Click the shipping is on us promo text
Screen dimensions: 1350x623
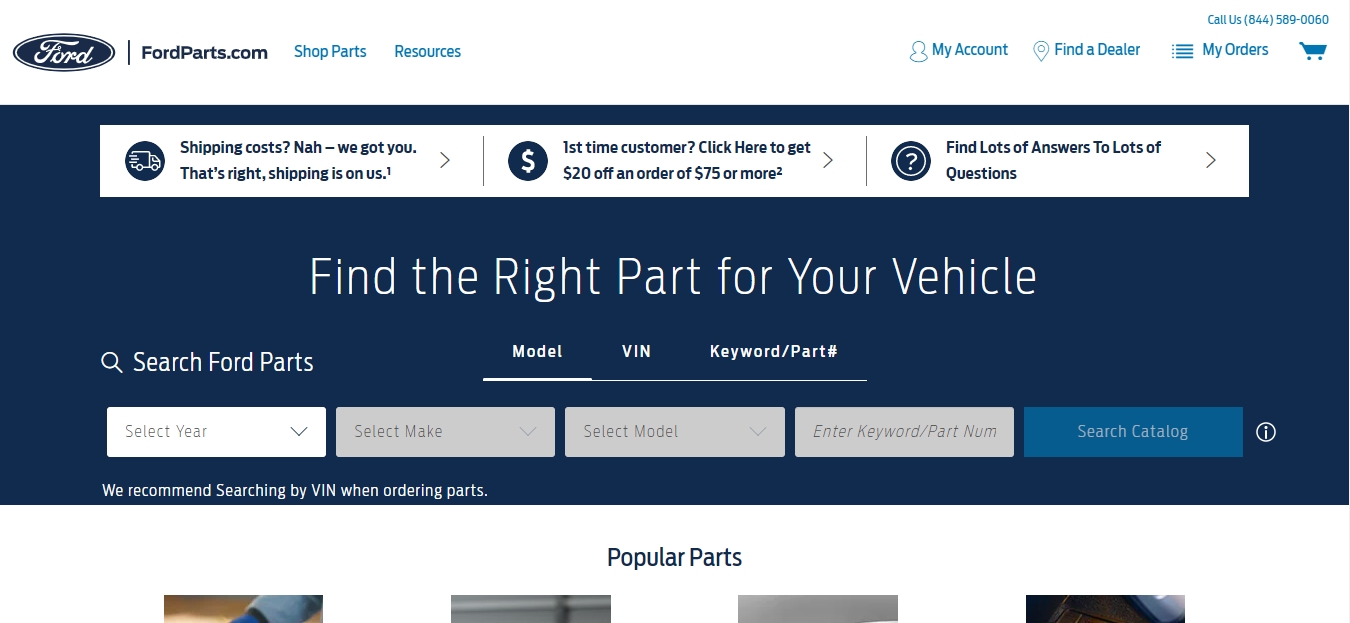tap(298, 160)
